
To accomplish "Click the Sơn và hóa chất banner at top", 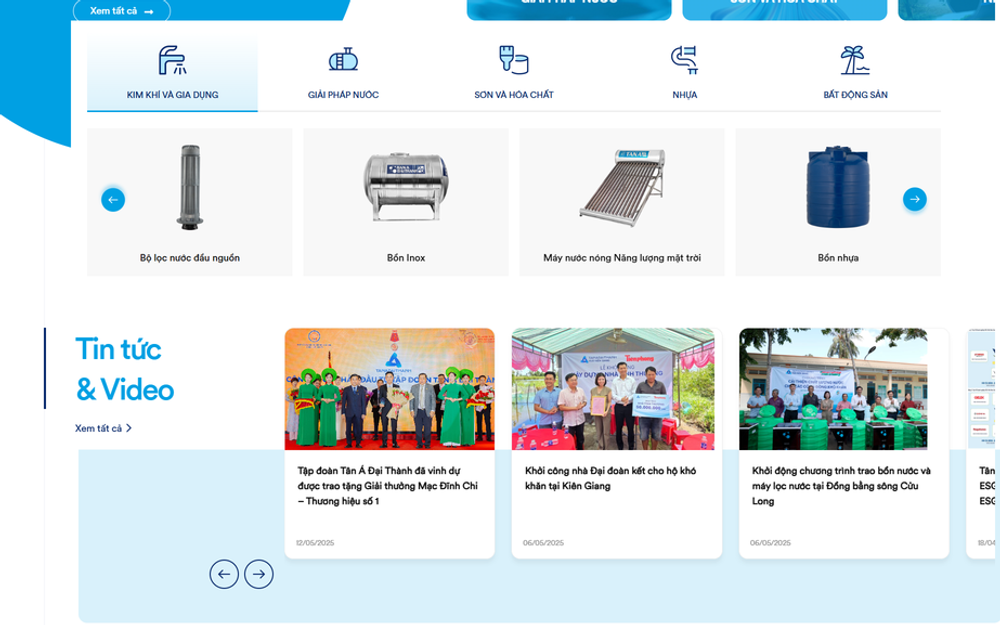I will (784, 10).
